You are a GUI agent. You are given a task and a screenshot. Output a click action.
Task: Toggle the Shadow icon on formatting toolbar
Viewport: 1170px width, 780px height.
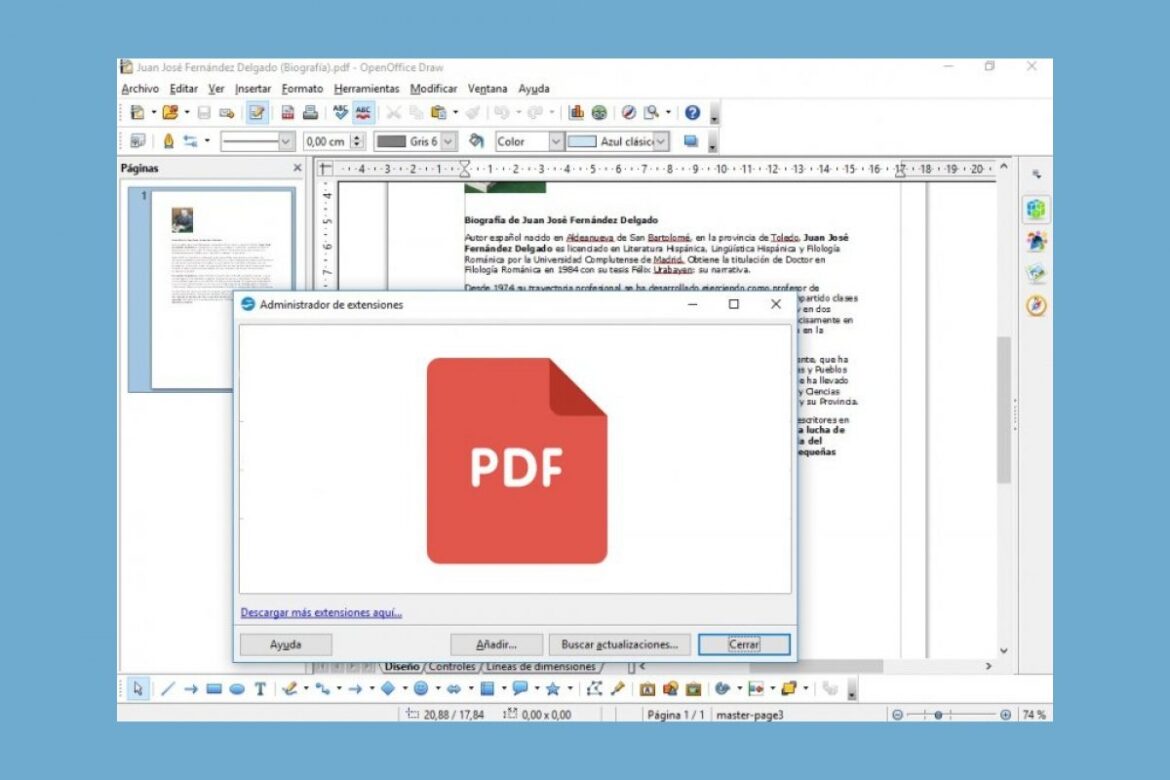[x=690, y=142]
